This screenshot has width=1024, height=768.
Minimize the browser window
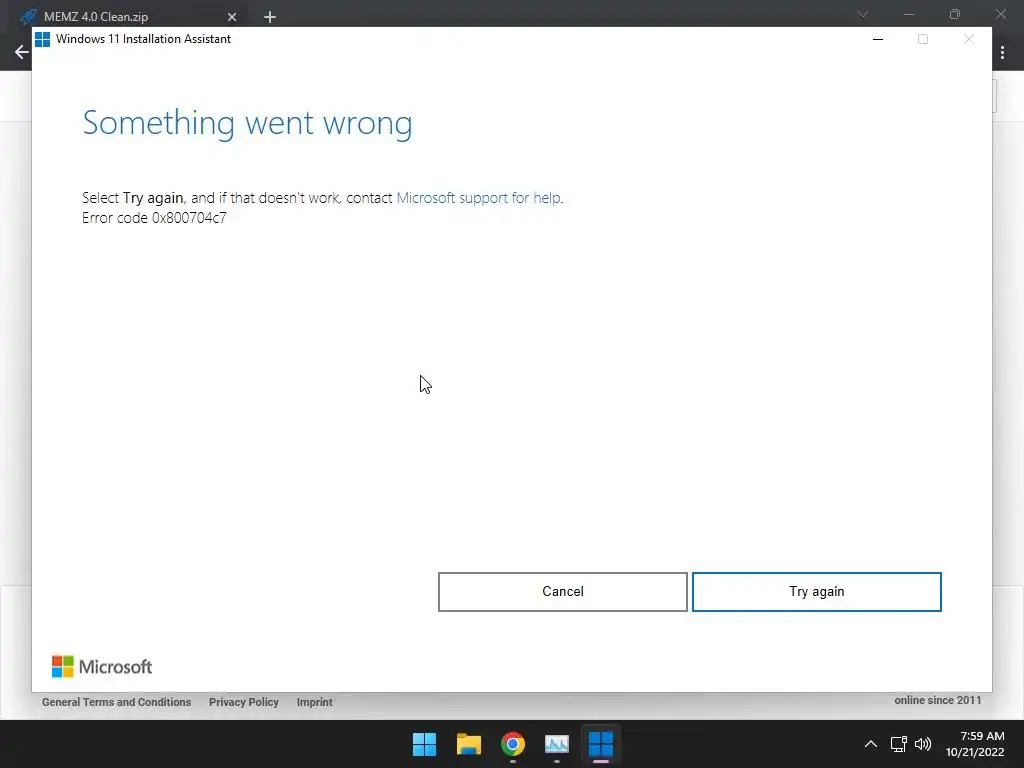coord(908,14)
